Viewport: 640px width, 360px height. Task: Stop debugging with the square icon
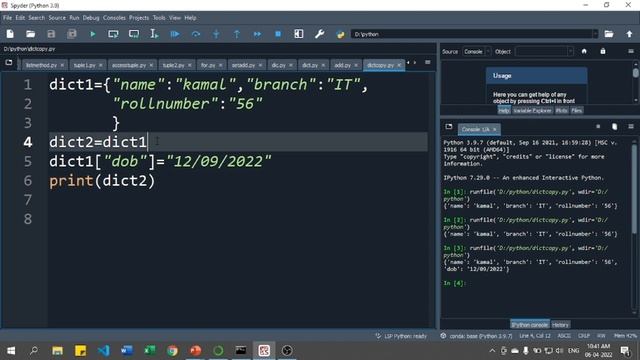click(x=278, y=34)
